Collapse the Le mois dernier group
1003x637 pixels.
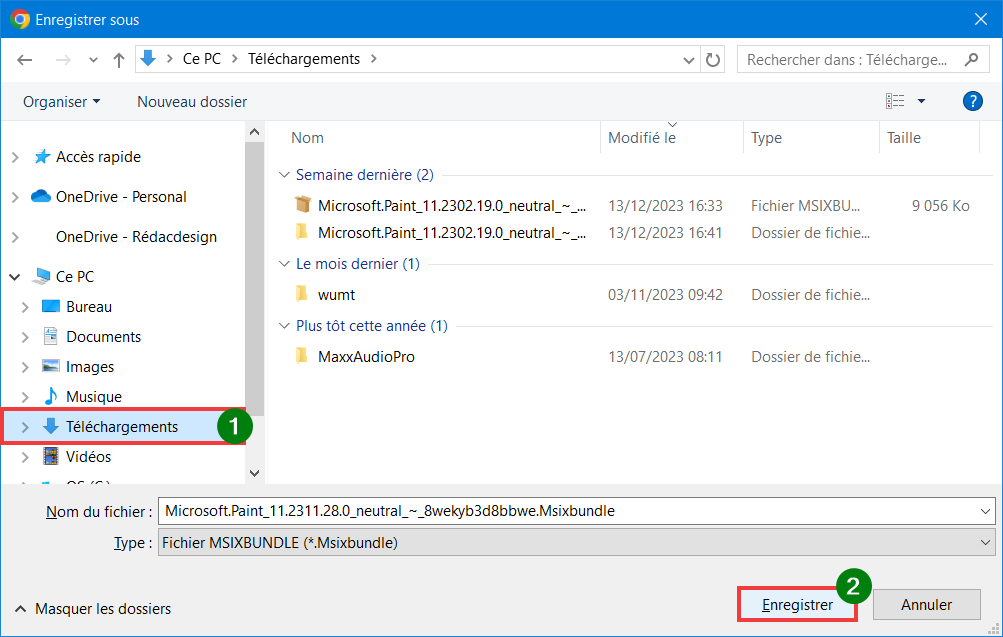[285, 263]
